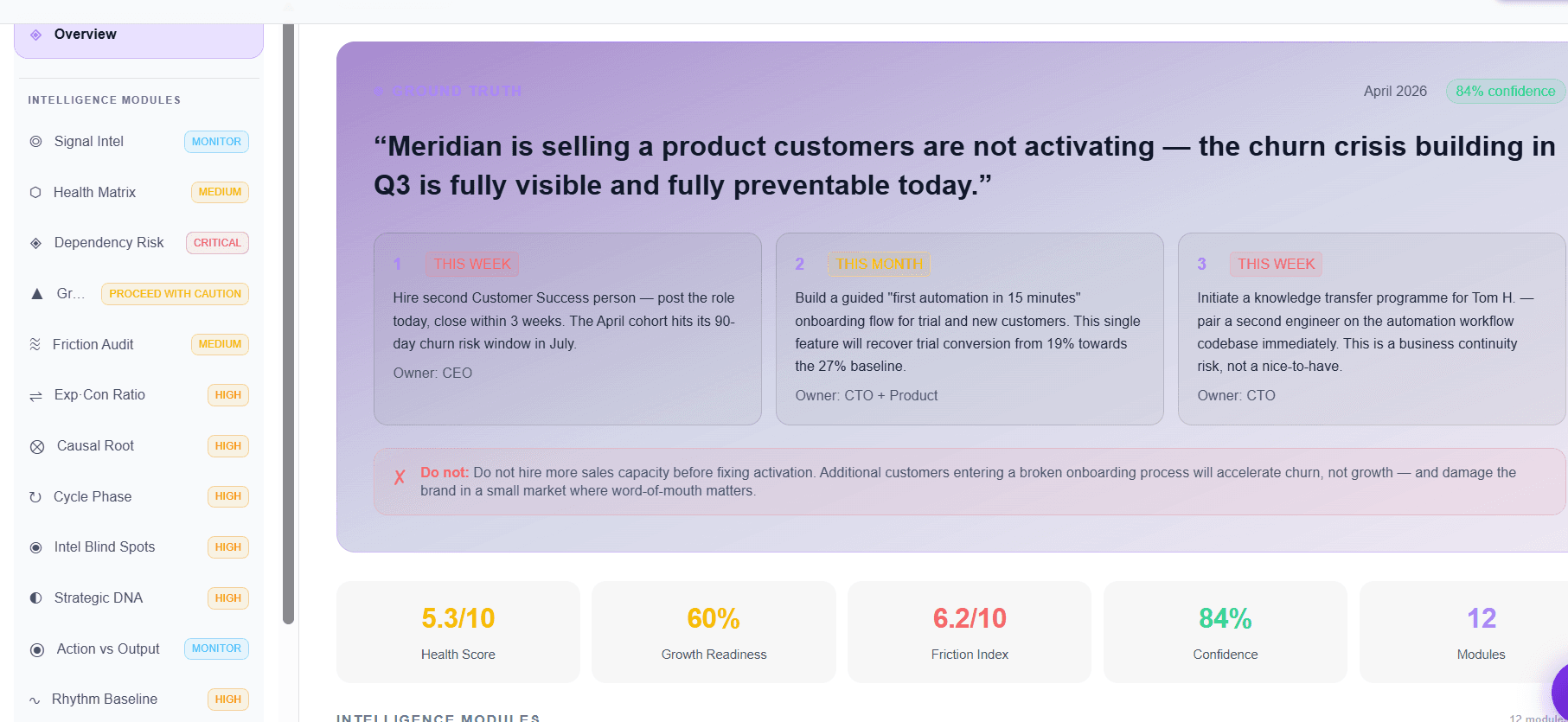This screenshot has height=722, width=1568.
Task: Click the Exp·Con Ratio arrows icon
Action: click(35, 395)
